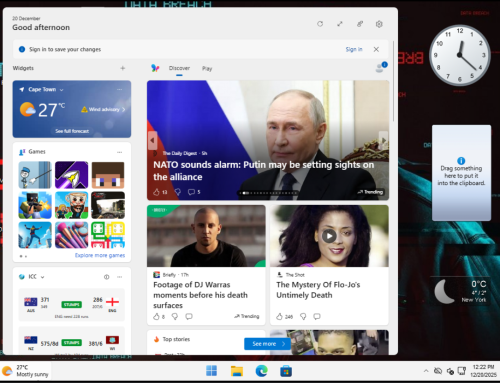Screen dimensions: 500x383
Task: Click the refresh icon in widgets header
Action: coord(320,24)
